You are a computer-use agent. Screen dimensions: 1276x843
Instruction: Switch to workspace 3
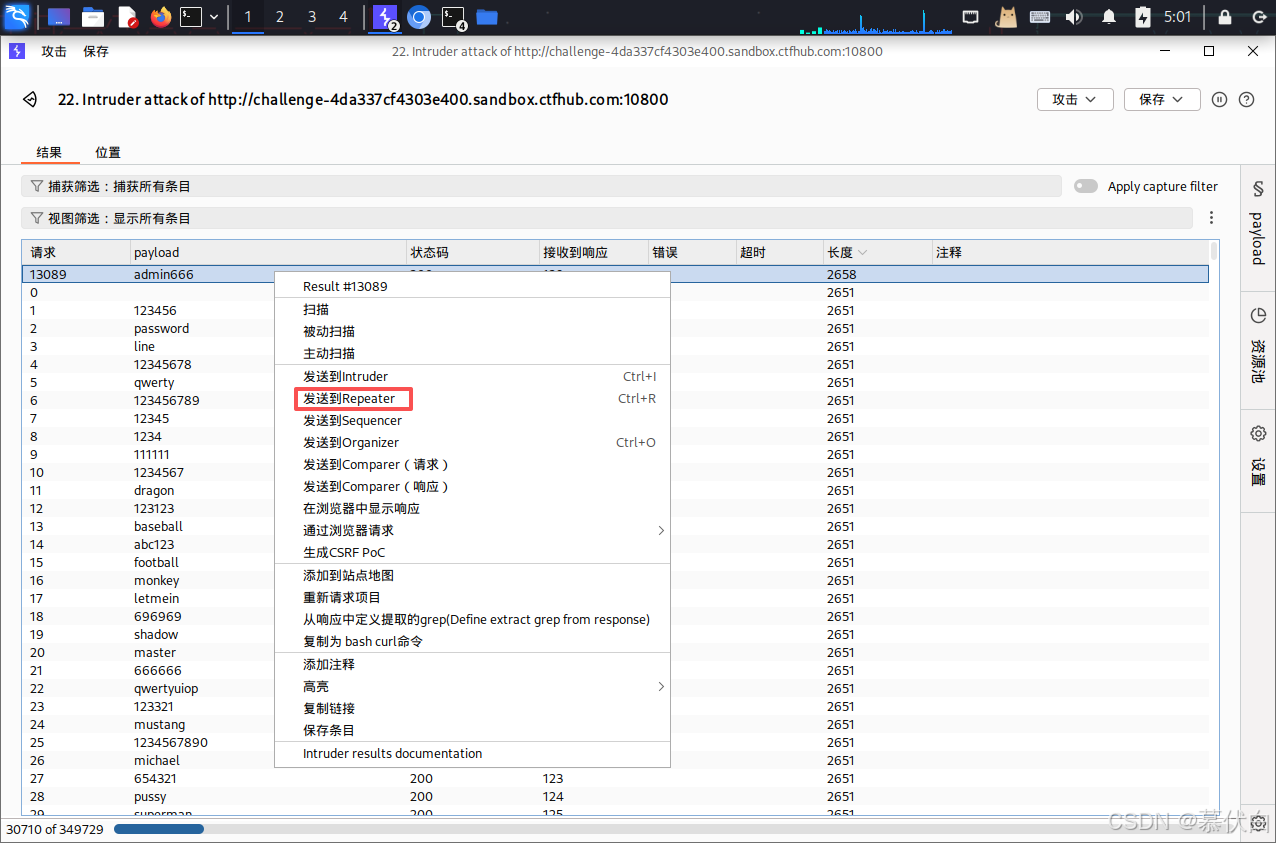312,17
